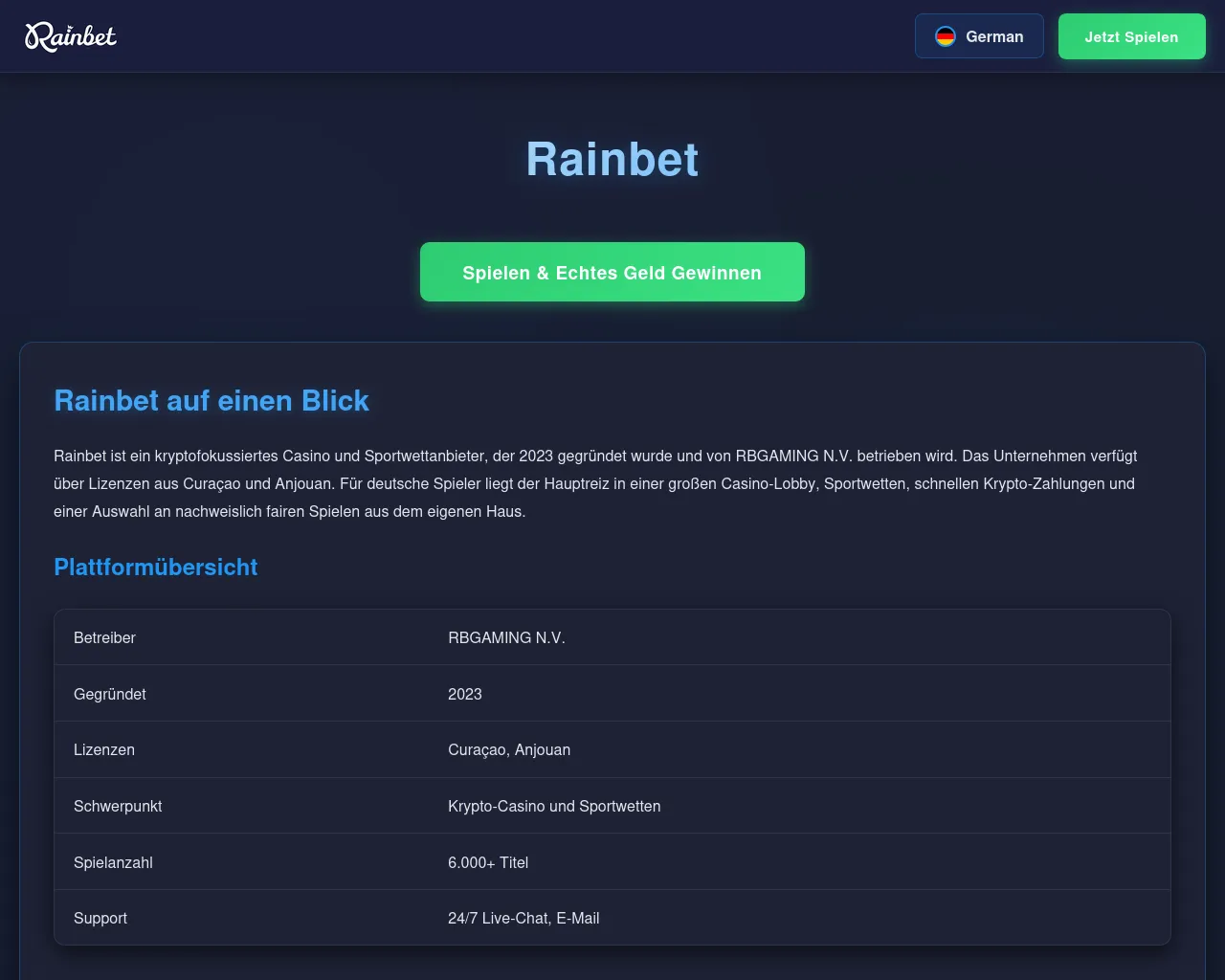Click the Curaçao, Anjouan table value
This screenshot has height=980, width=1225.
[x=509, y=749]
